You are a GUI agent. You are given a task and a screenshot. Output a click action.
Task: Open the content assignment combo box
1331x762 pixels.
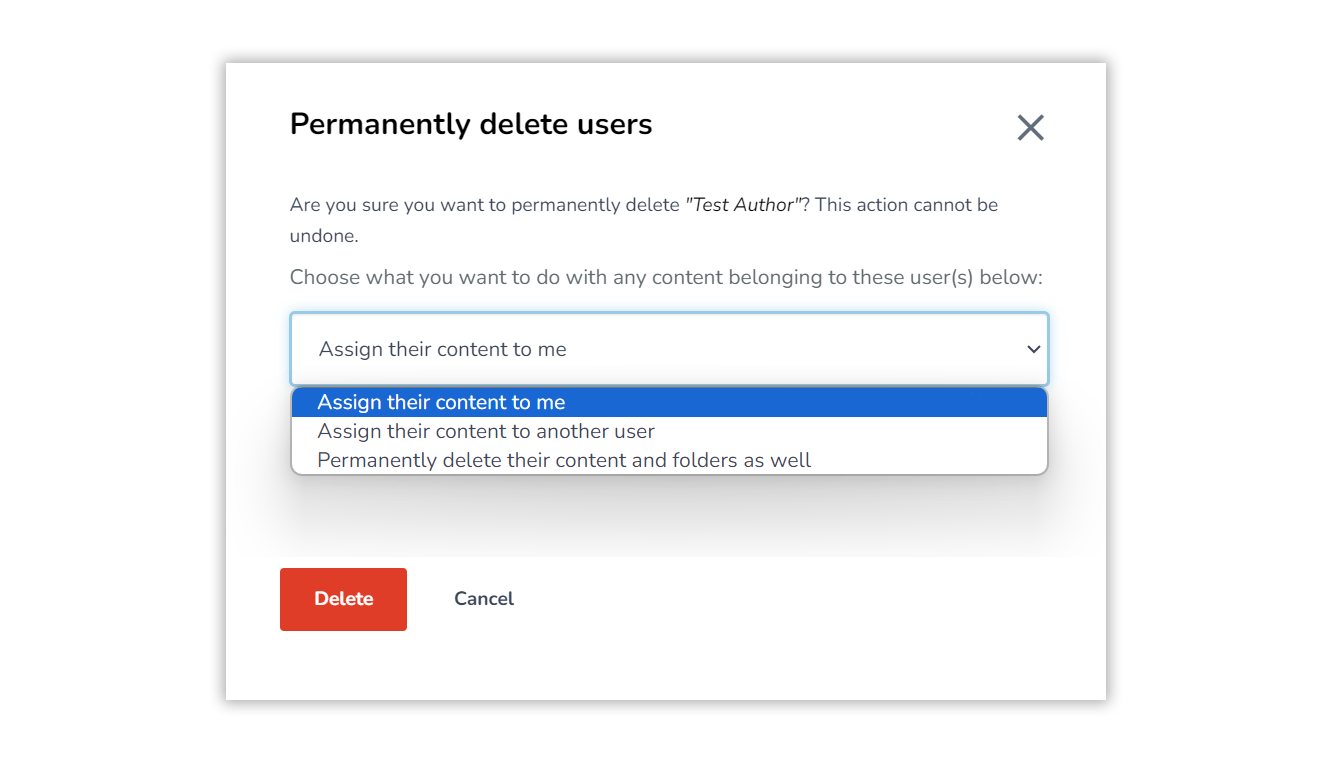[669, 349]
